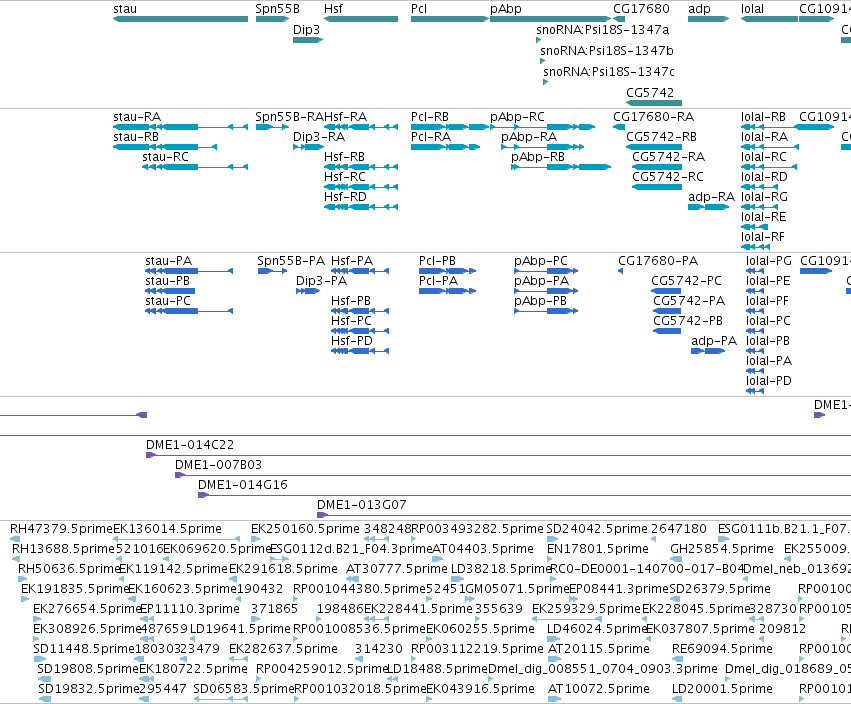Click the LD20001.5prime EST label

[x=722, y=689]
